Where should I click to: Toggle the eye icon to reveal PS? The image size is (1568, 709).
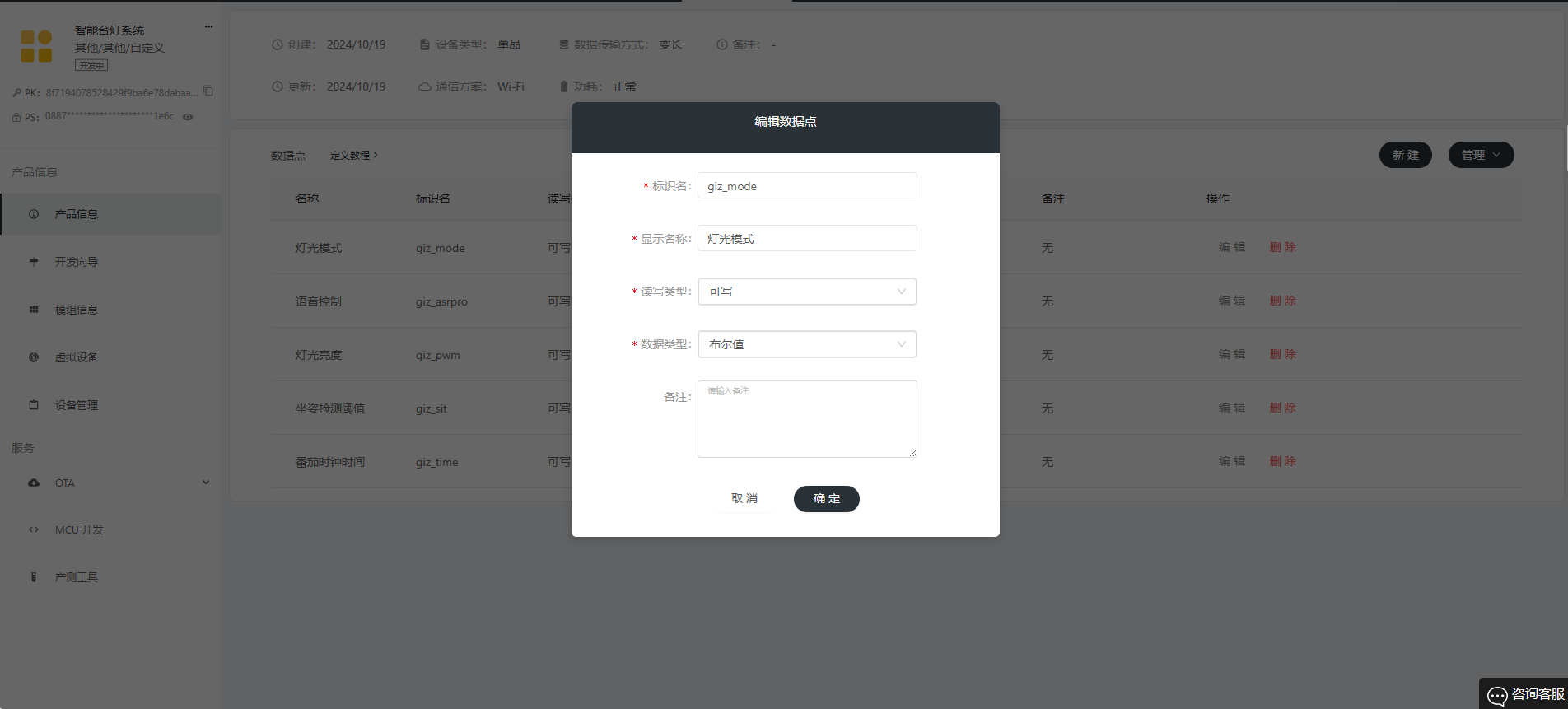pyautogui.click(x=188, y=117)
